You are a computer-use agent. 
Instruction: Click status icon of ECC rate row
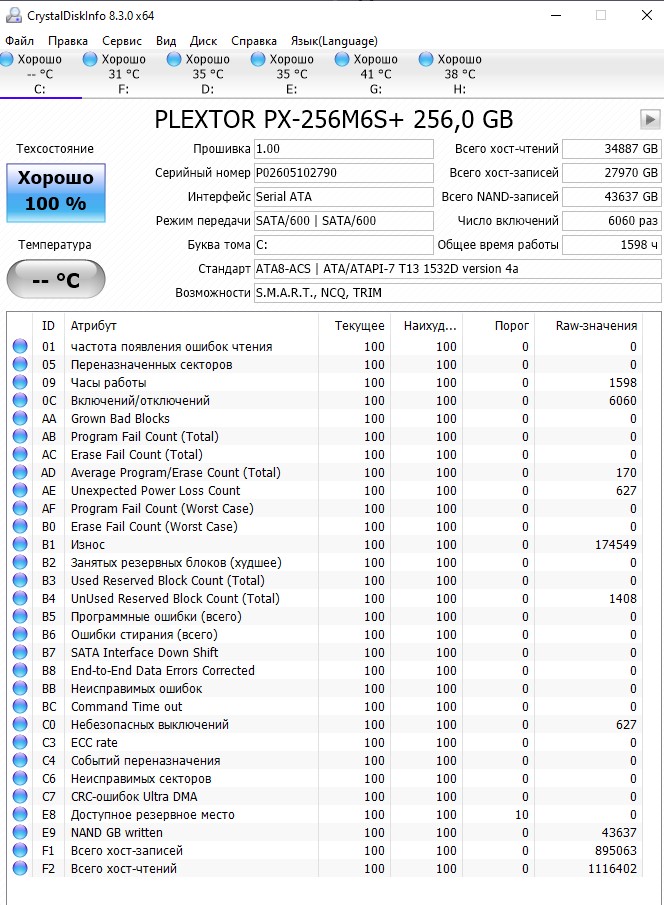(x=20, y=742)
